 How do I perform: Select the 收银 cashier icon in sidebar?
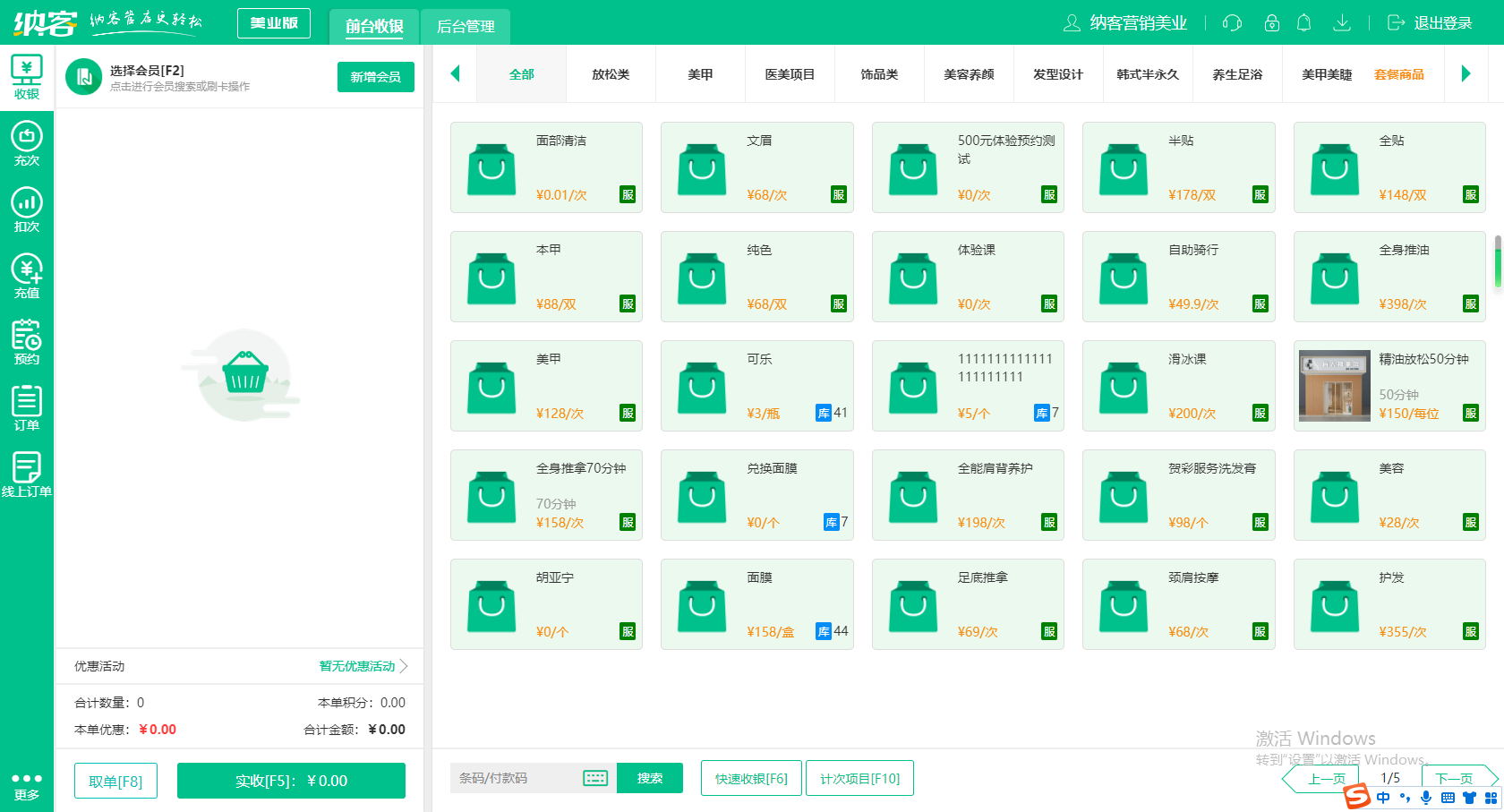tap(27, 76)
